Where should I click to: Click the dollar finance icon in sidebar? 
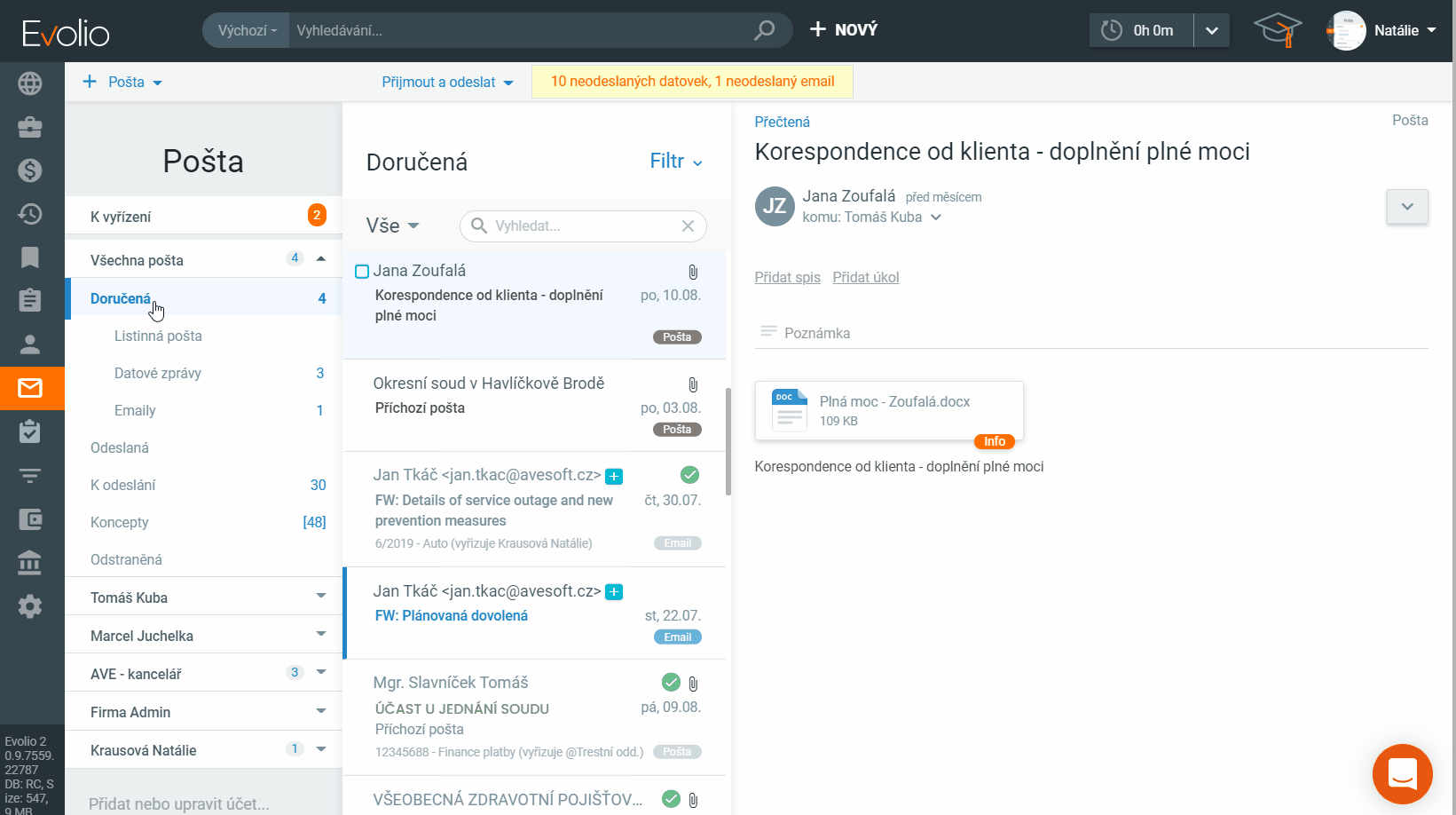click(30, 170)
